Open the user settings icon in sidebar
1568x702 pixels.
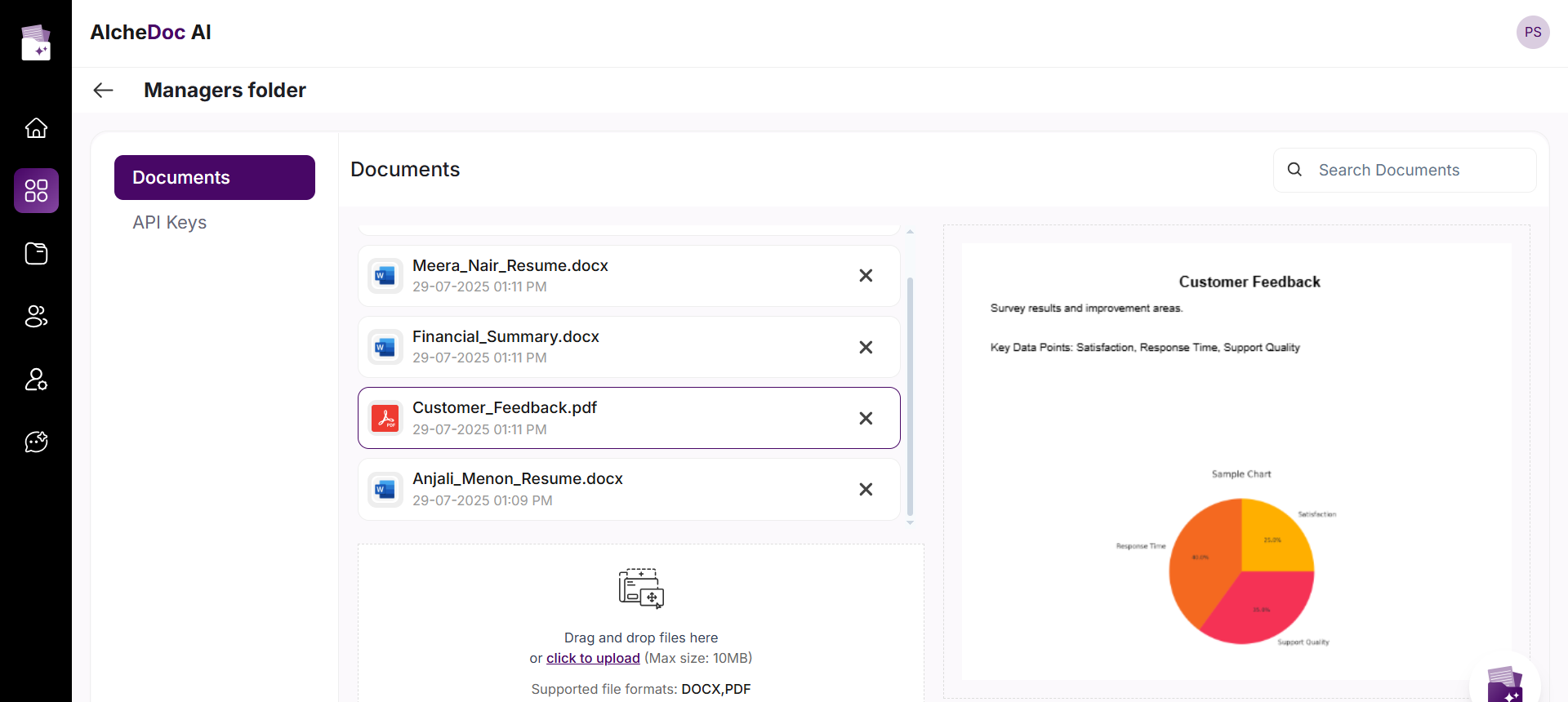coord(36,380)
